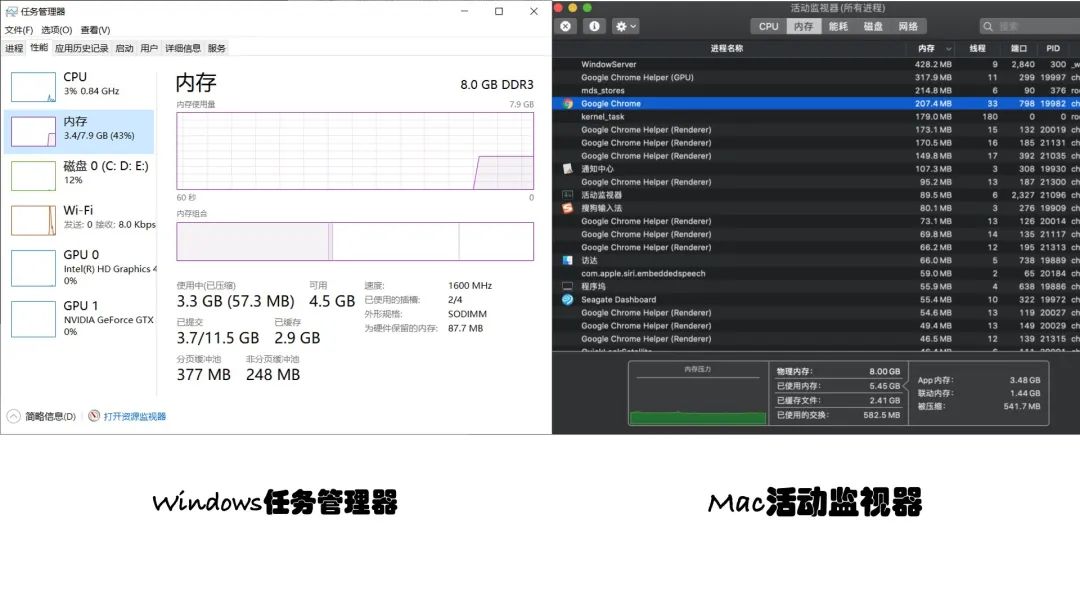Click the 3.7/11.5 GB committed value

pos(218,338)
